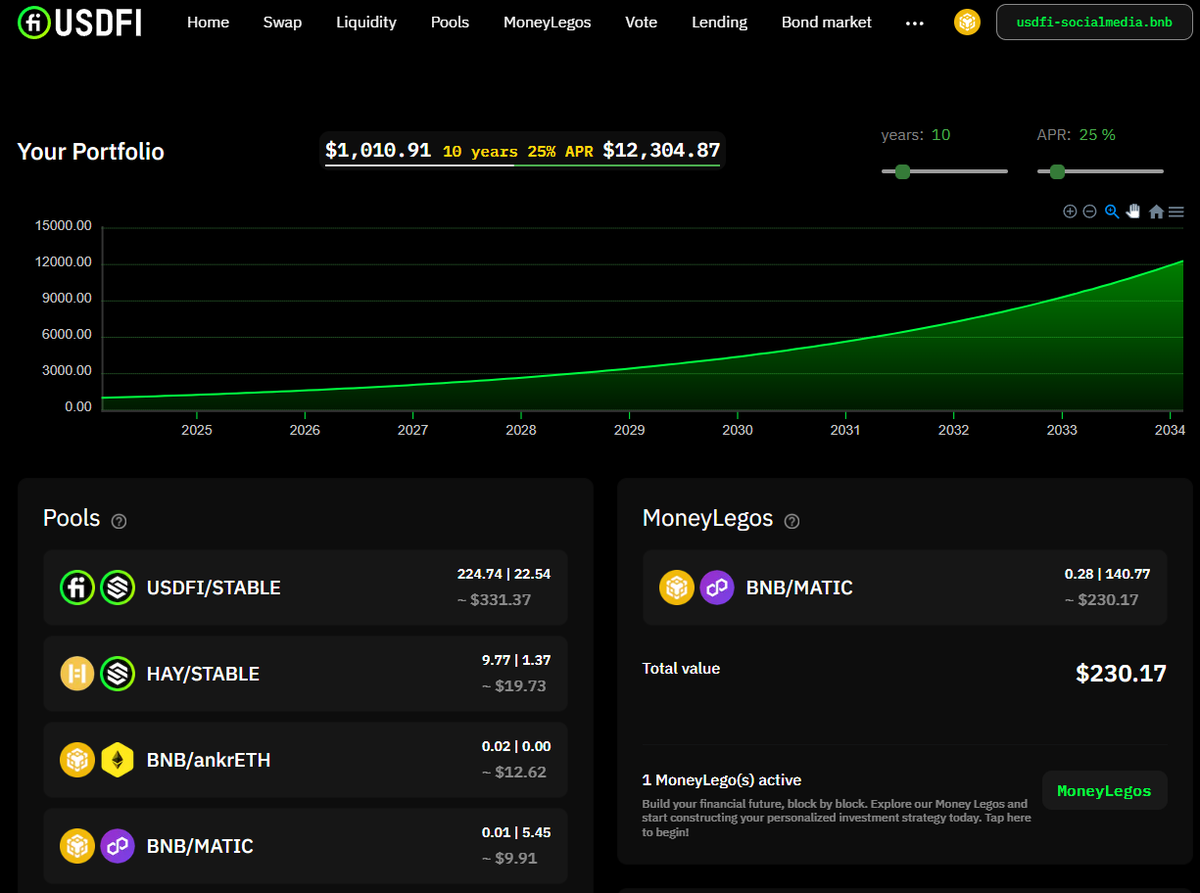Open the Lending page
Image resolution: width=1200 pixels, height=893 pixels.
pos(719,22)
